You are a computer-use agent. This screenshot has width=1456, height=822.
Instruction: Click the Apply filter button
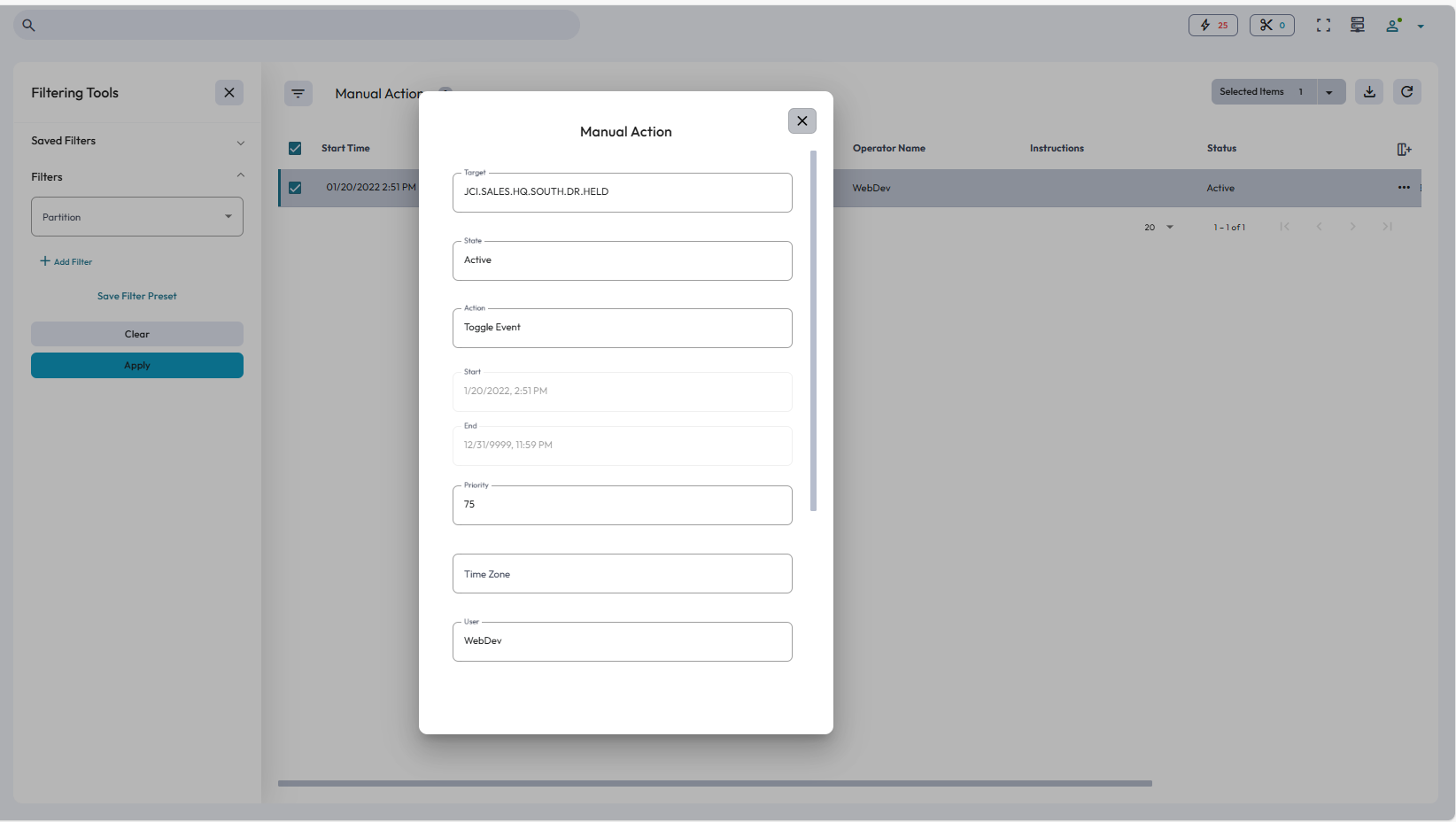click(137, 366)
